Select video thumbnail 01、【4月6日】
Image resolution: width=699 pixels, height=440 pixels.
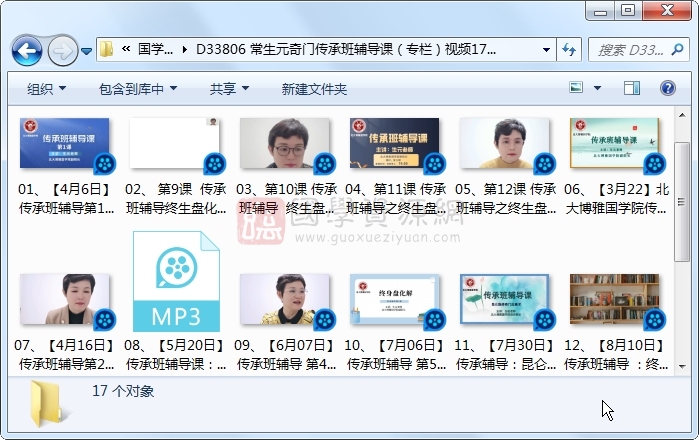point(64,143)
